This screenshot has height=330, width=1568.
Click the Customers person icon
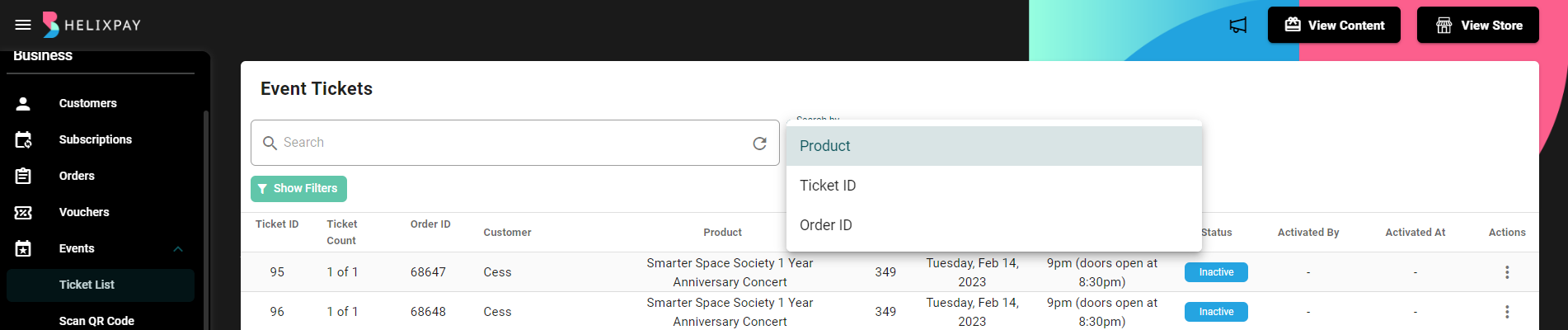coord(23,103)
